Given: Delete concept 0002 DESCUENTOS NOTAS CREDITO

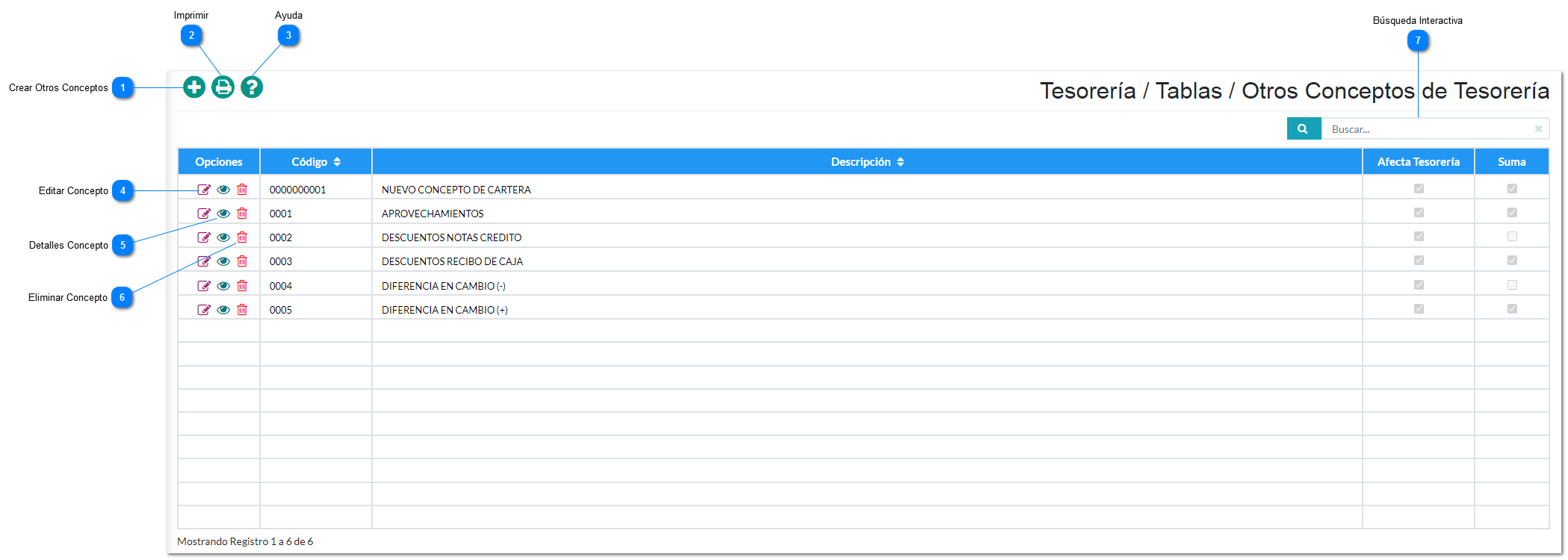Looking at the screenshot, I should 242,237.
